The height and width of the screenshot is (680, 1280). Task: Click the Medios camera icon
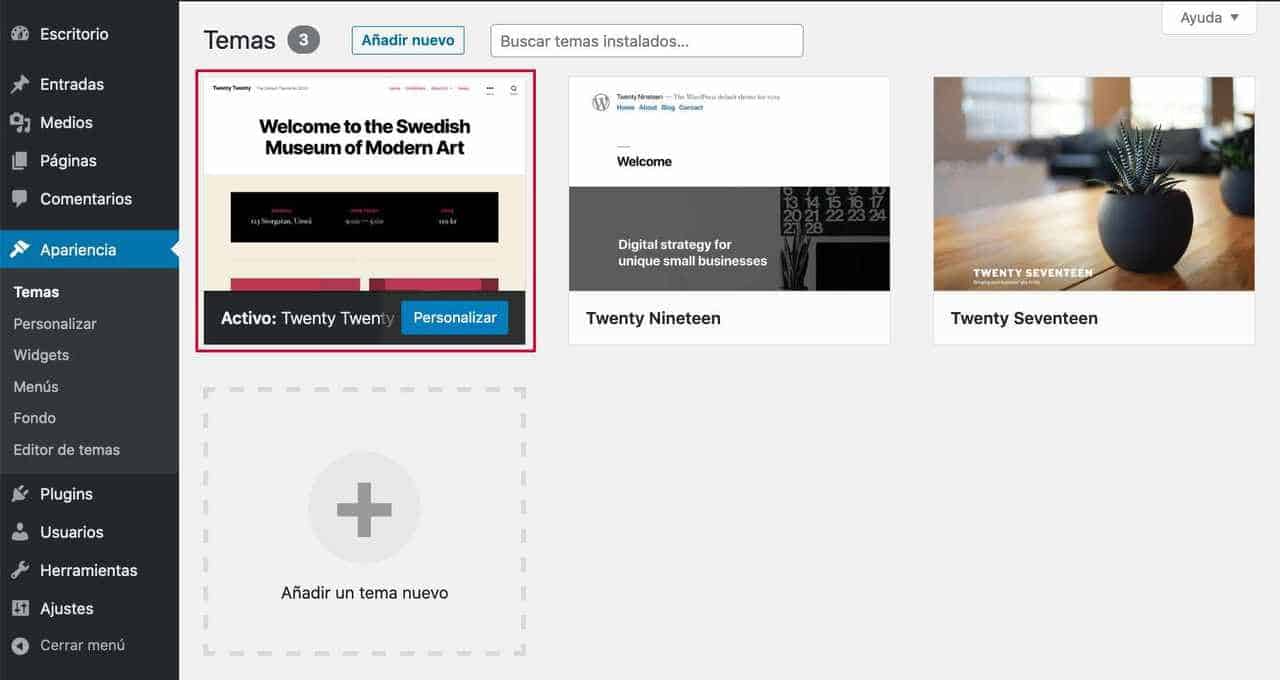coord(21,122)
